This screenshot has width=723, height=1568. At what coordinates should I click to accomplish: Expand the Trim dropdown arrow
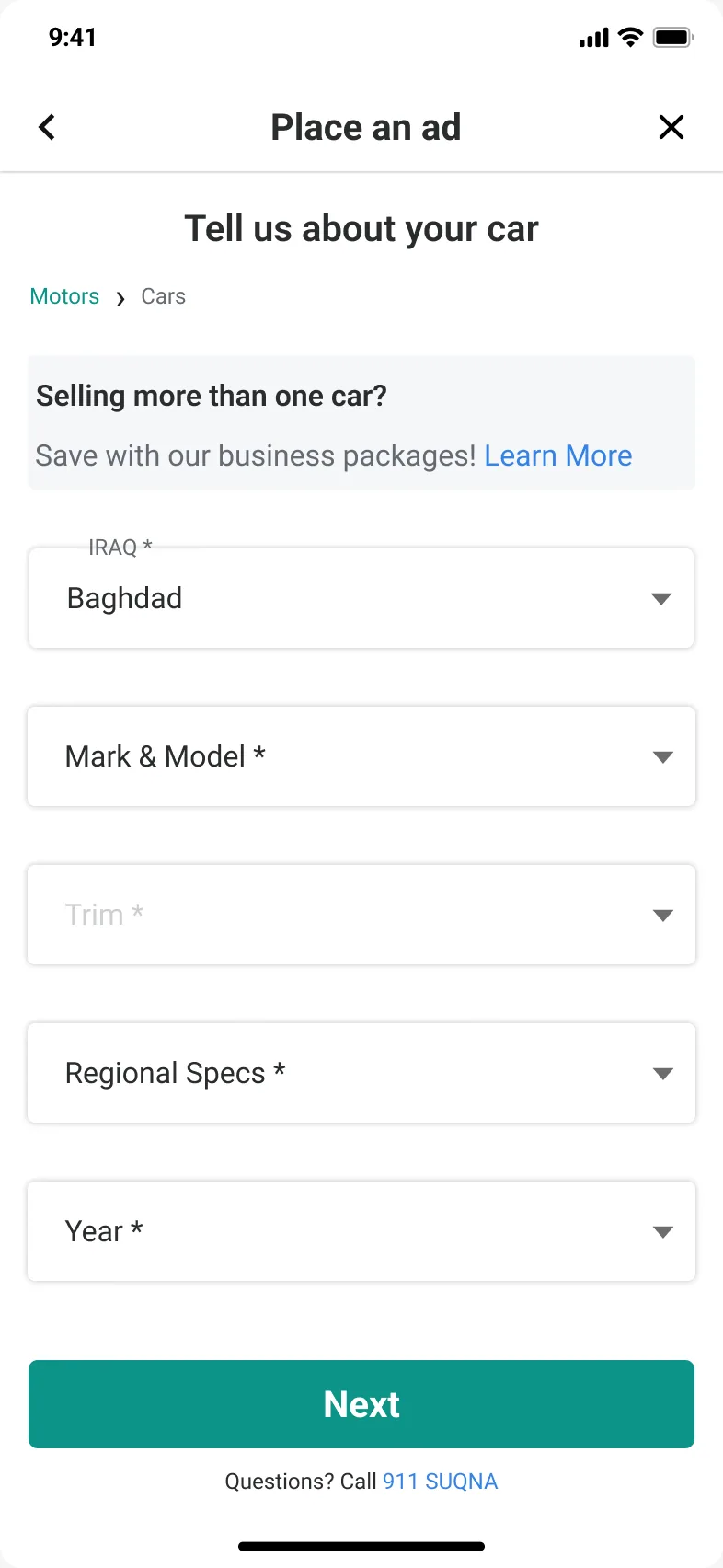point(662,916)
